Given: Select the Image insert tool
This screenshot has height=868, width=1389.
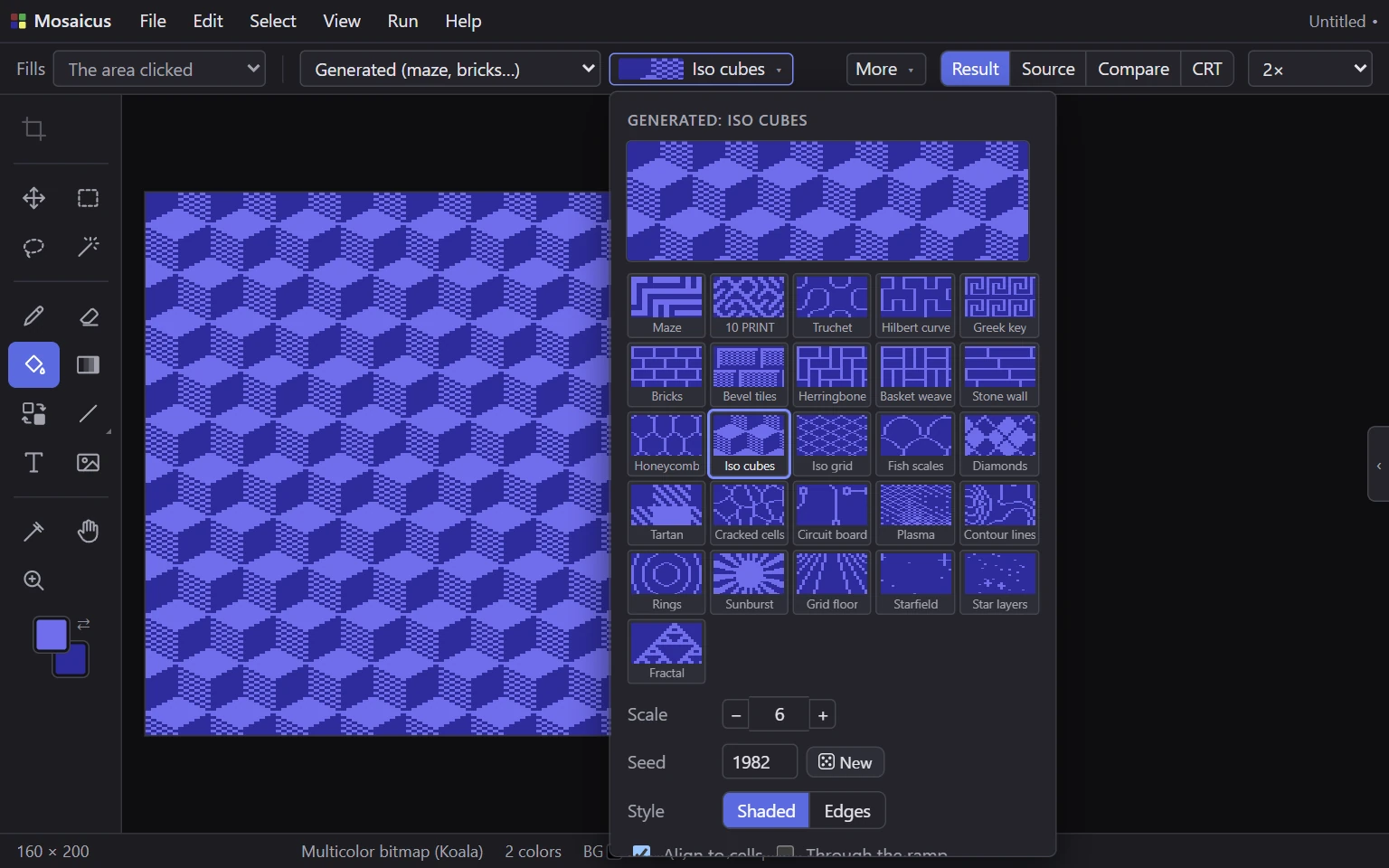Looking at the screenshot, I should point(88,462).
